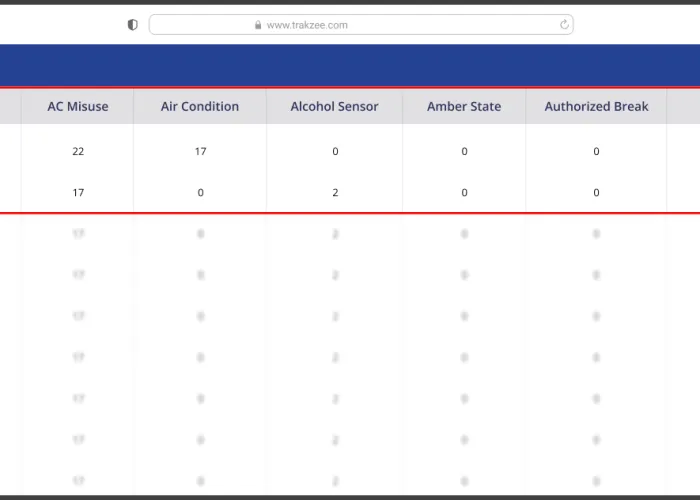Click Air Condition value 17 in the first row

point(200,152)
